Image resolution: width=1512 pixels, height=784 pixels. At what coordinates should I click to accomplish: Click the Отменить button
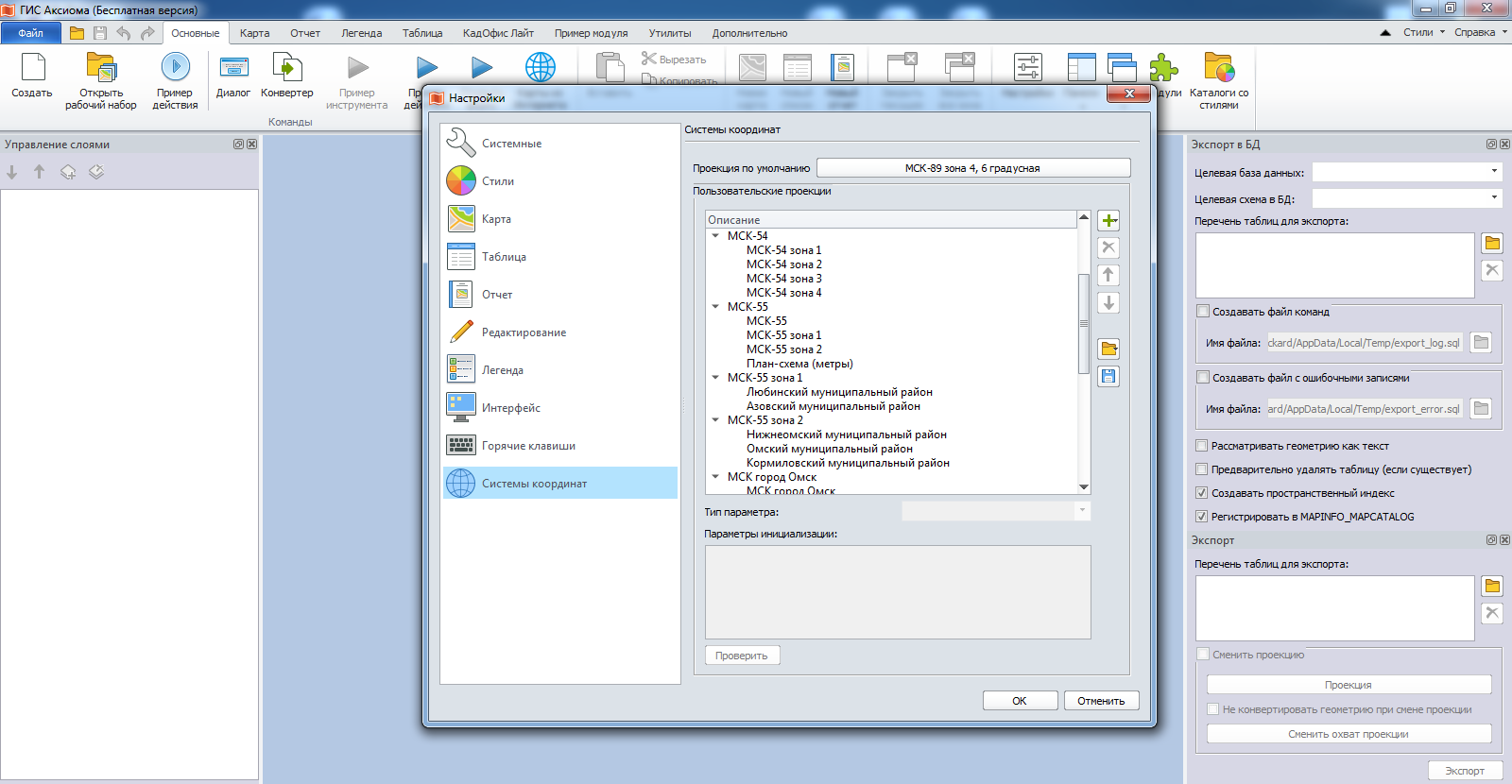pos(1101,701)
